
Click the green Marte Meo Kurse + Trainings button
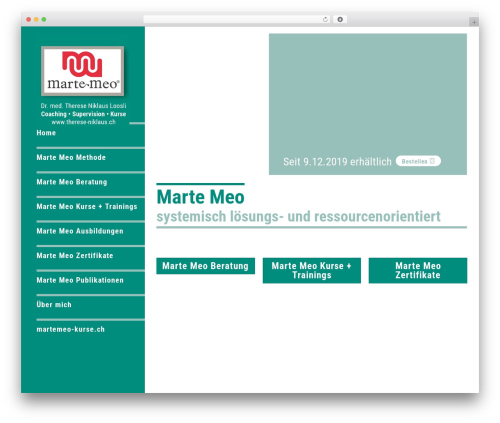(x=312, y=270)
